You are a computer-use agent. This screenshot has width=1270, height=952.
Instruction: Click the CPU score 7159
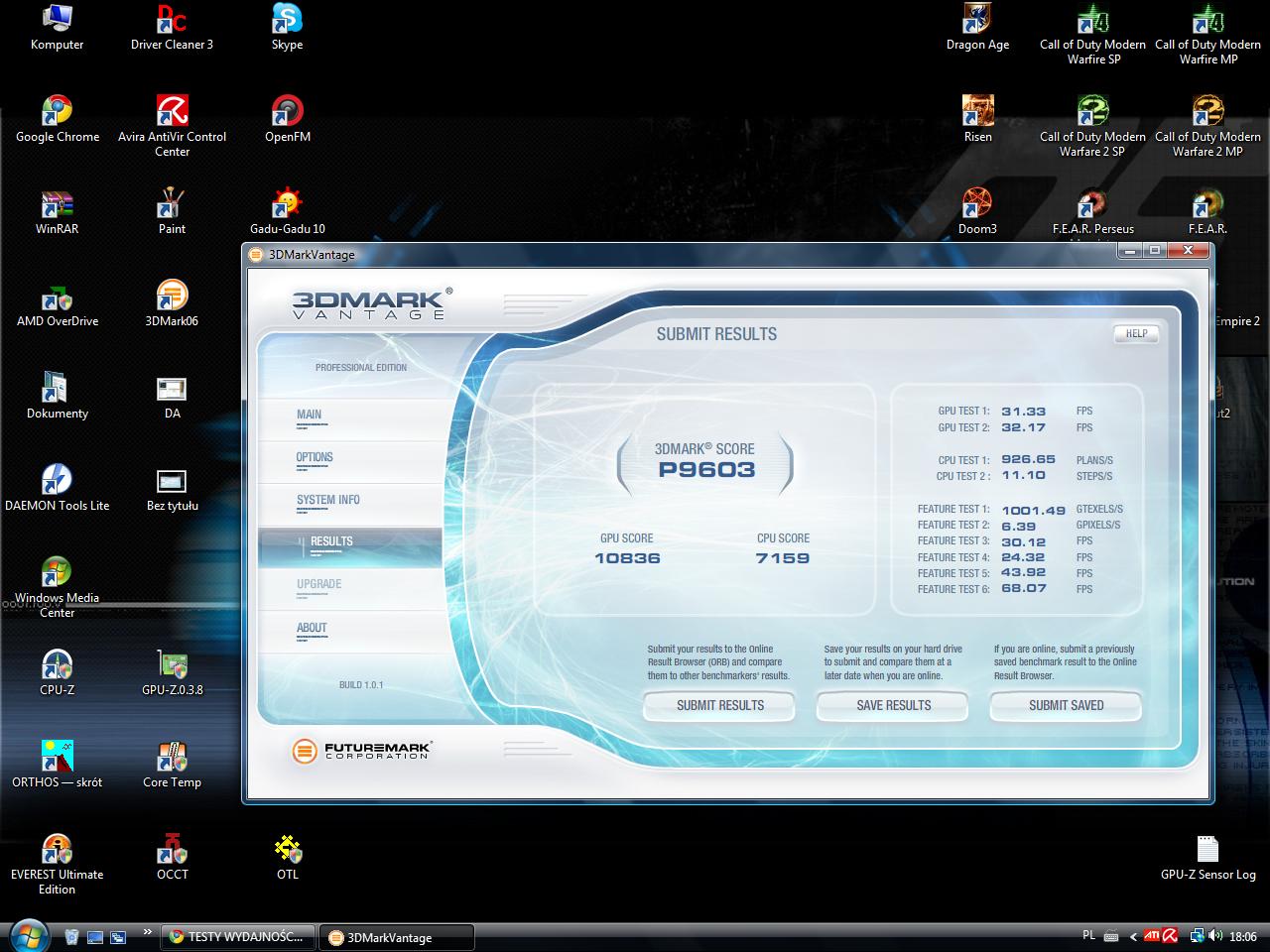click(783, 558)
